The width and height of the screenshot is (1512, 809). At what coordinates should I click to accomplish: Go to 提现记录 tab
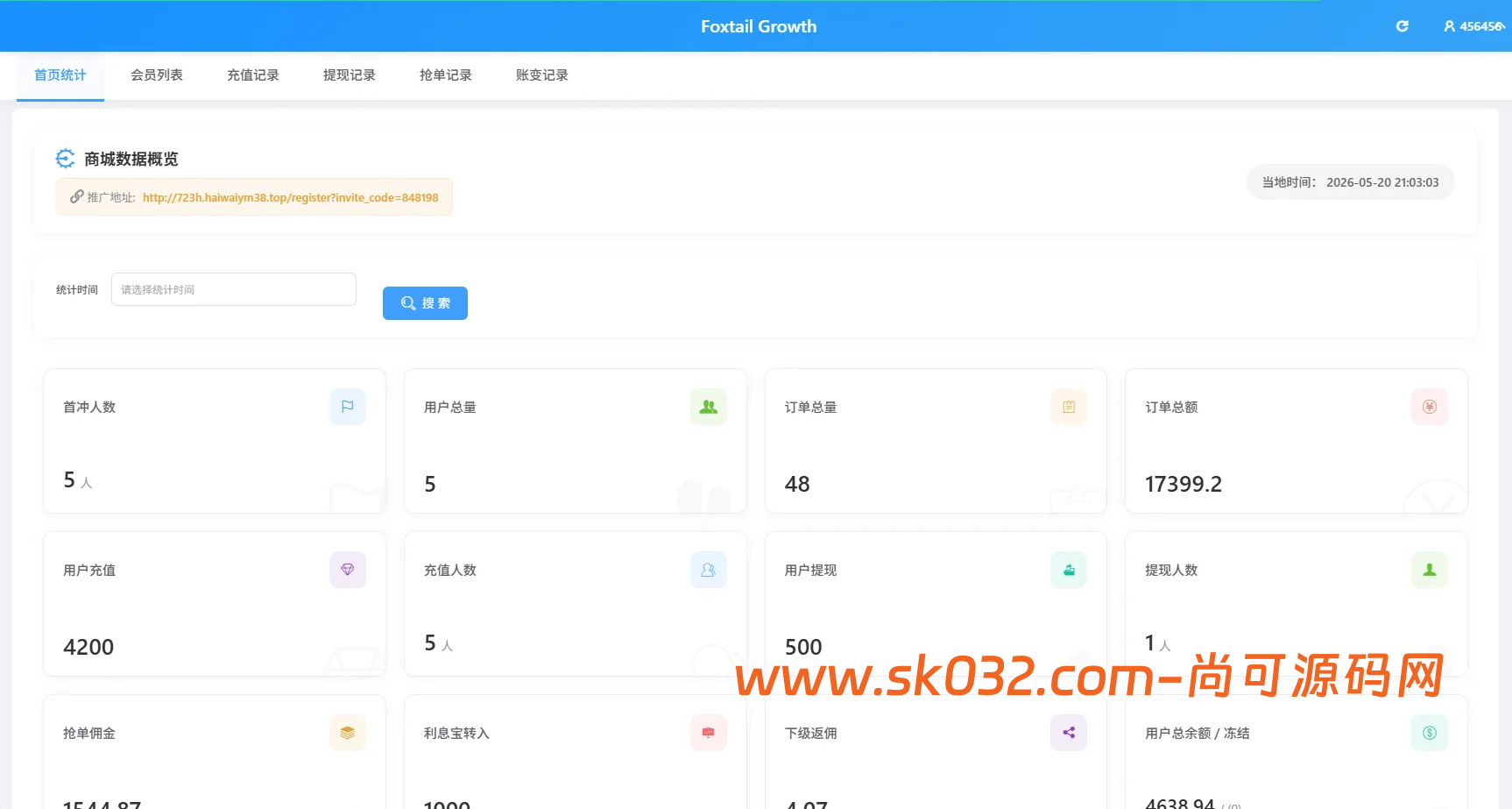click(x=350, y=75)
